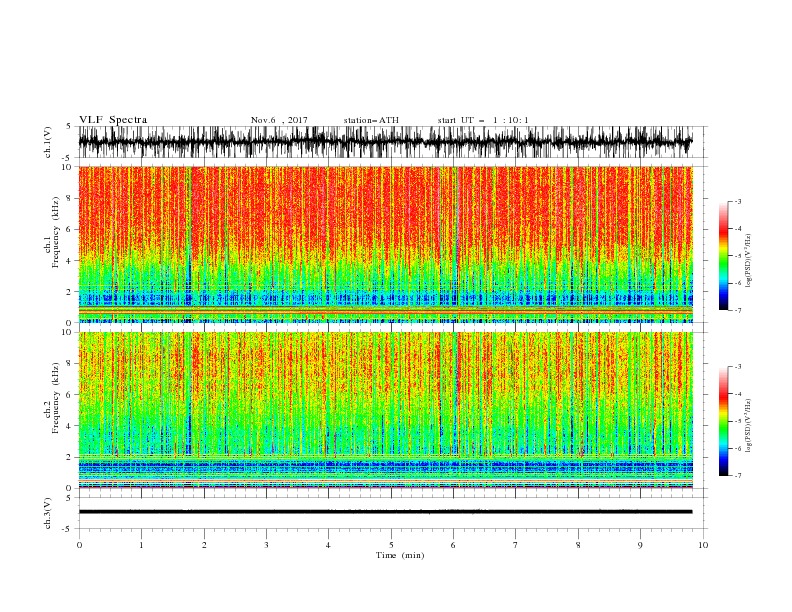Viewport: 792px width, 612px height.
Task: Click inside the ch.1 spectrogram panel
Action: tap(385, 244)
